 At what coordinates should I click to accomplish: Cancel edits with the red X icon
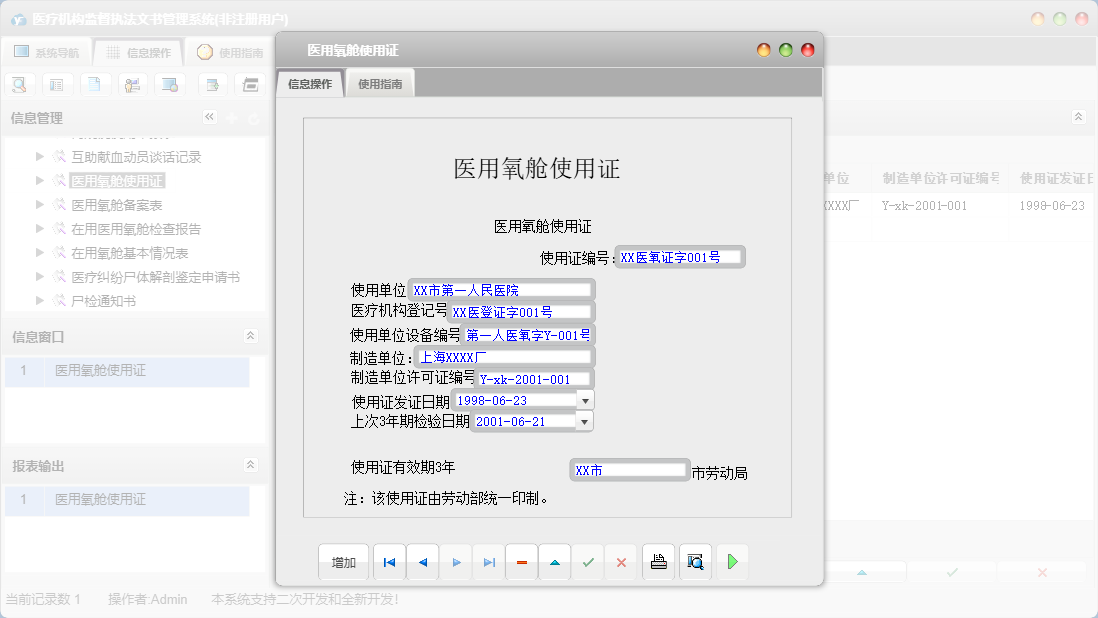(621, 563)
